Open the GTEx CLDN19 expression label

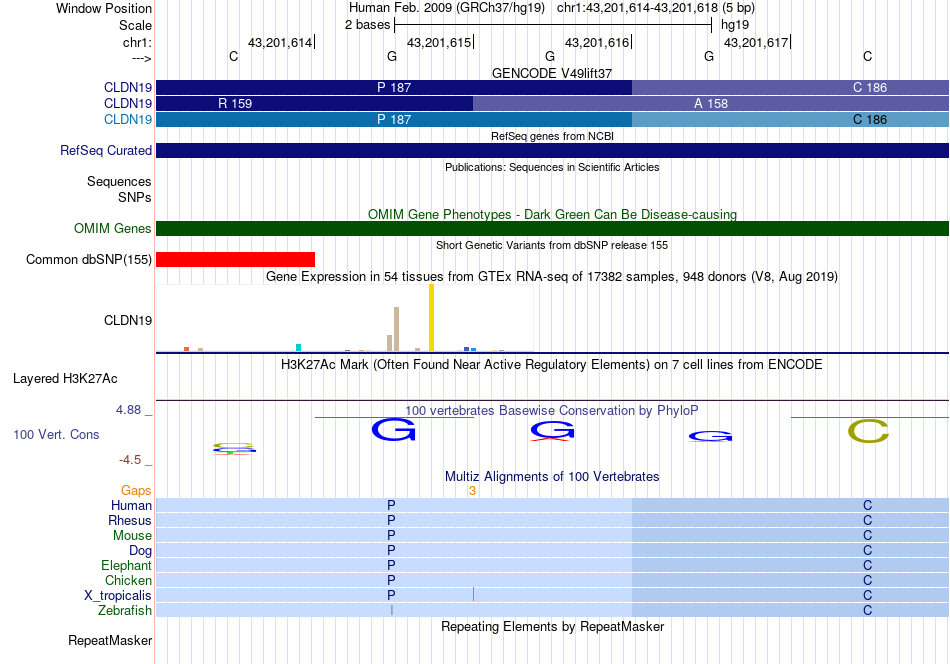128,320
